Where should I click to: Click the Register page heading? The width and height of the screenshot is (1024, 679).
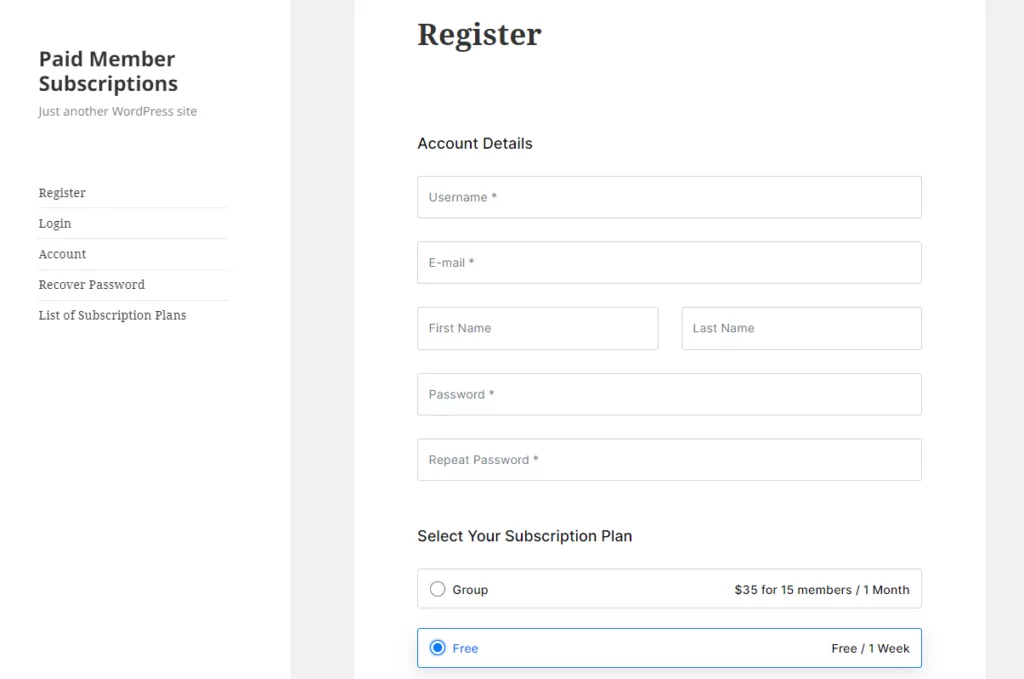[479, 35]
